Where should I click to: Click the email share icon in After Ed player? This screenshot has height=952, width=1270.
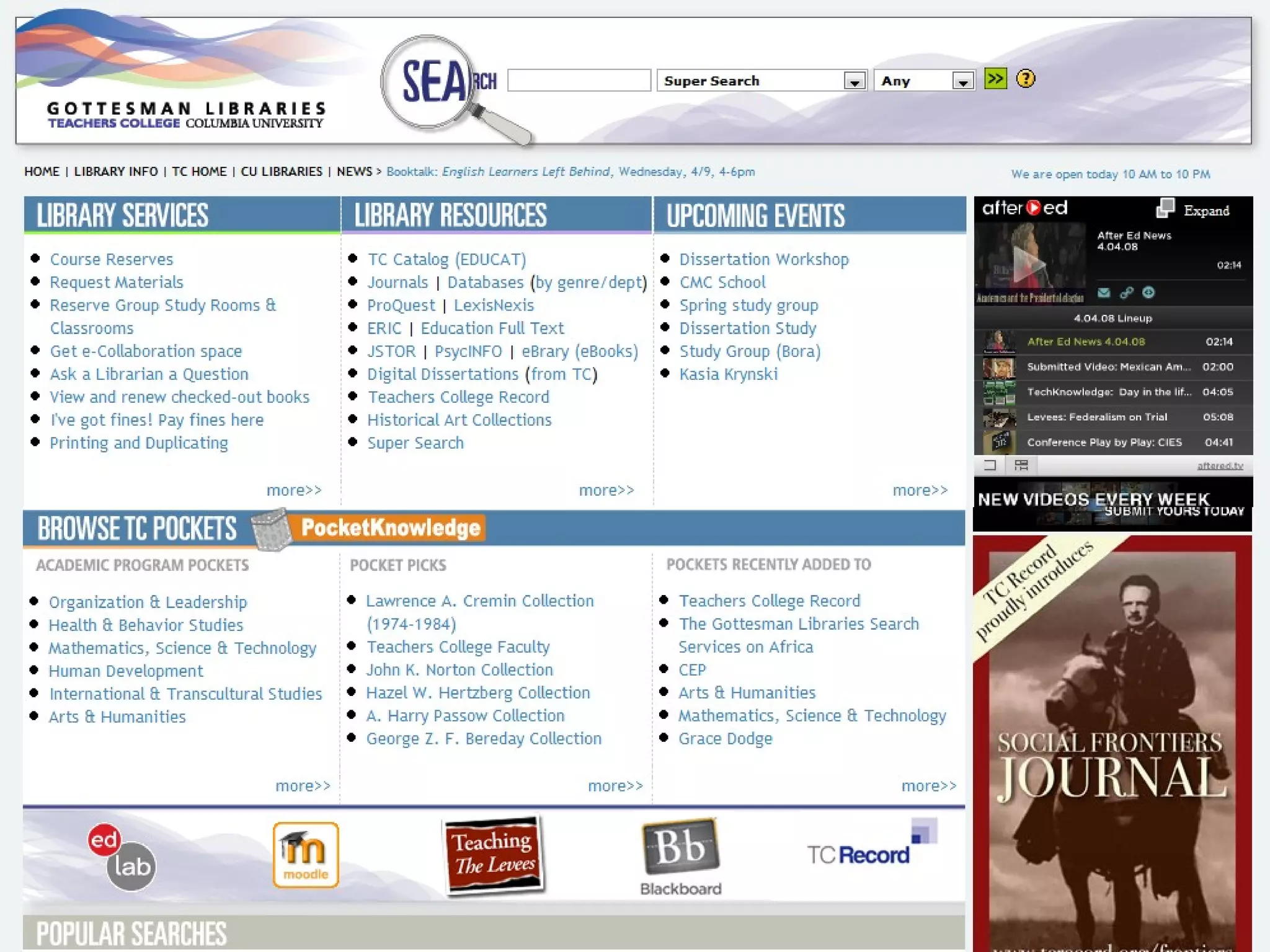click(x=1104, y=293)
